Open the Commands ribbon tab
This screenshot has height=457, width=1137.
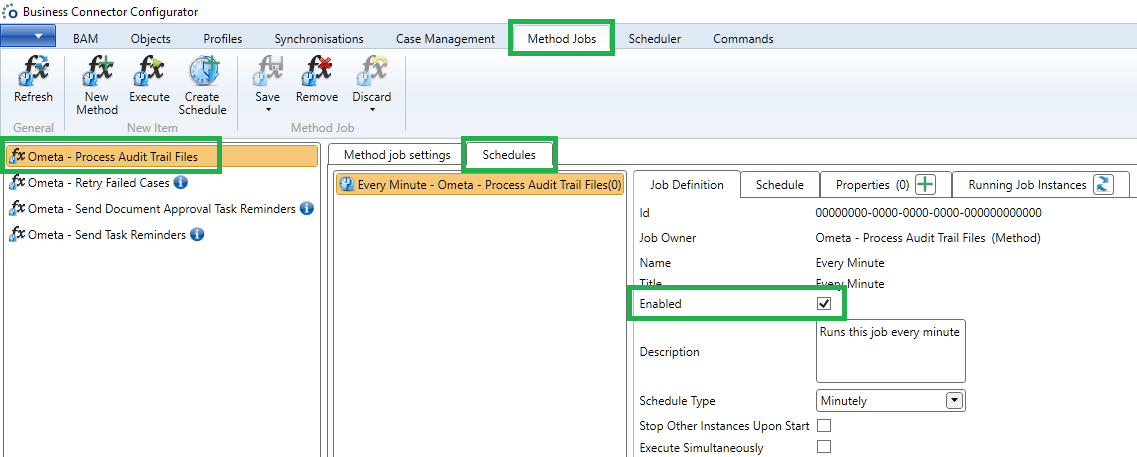tap(743, 39)
